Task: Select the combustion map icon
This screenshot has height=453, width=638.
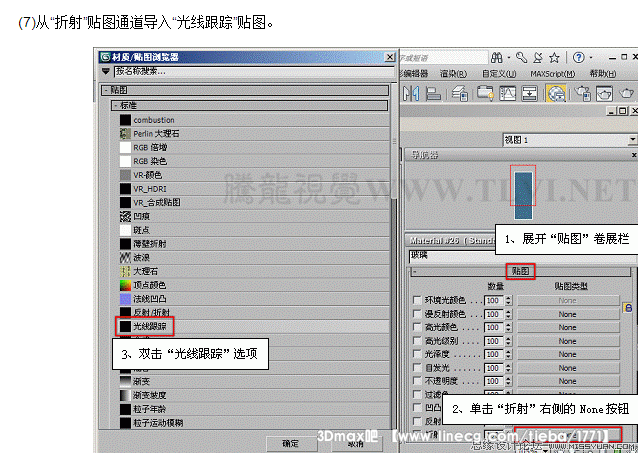Action: tap(125, 120)
